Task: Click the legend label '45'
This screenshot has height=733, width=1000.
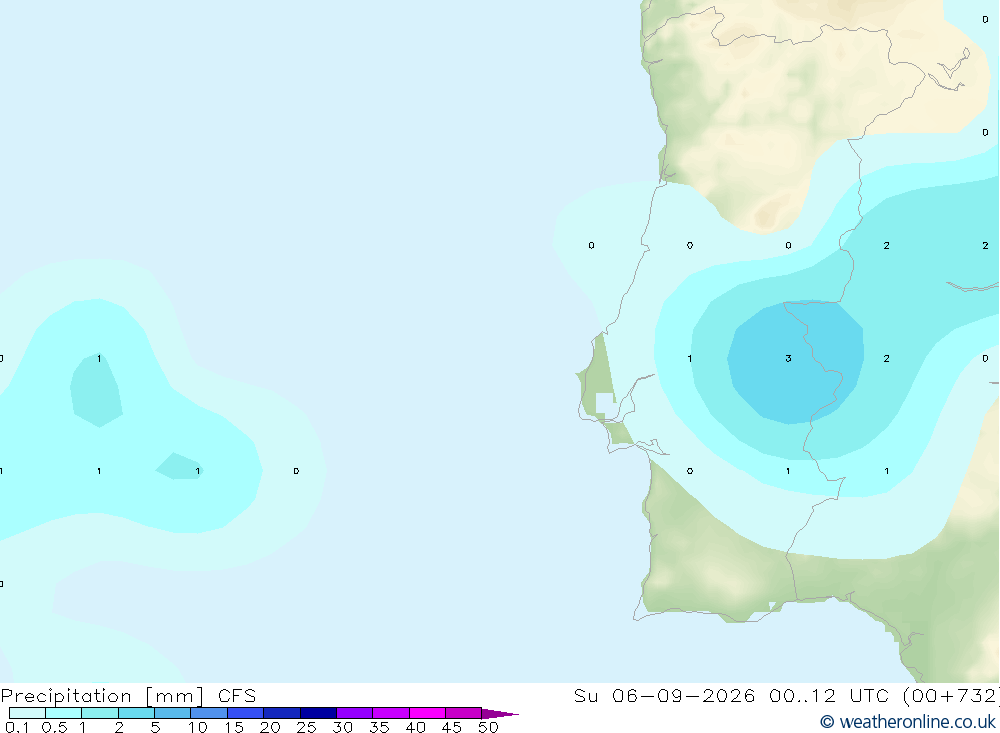Action: coord(452,727)
